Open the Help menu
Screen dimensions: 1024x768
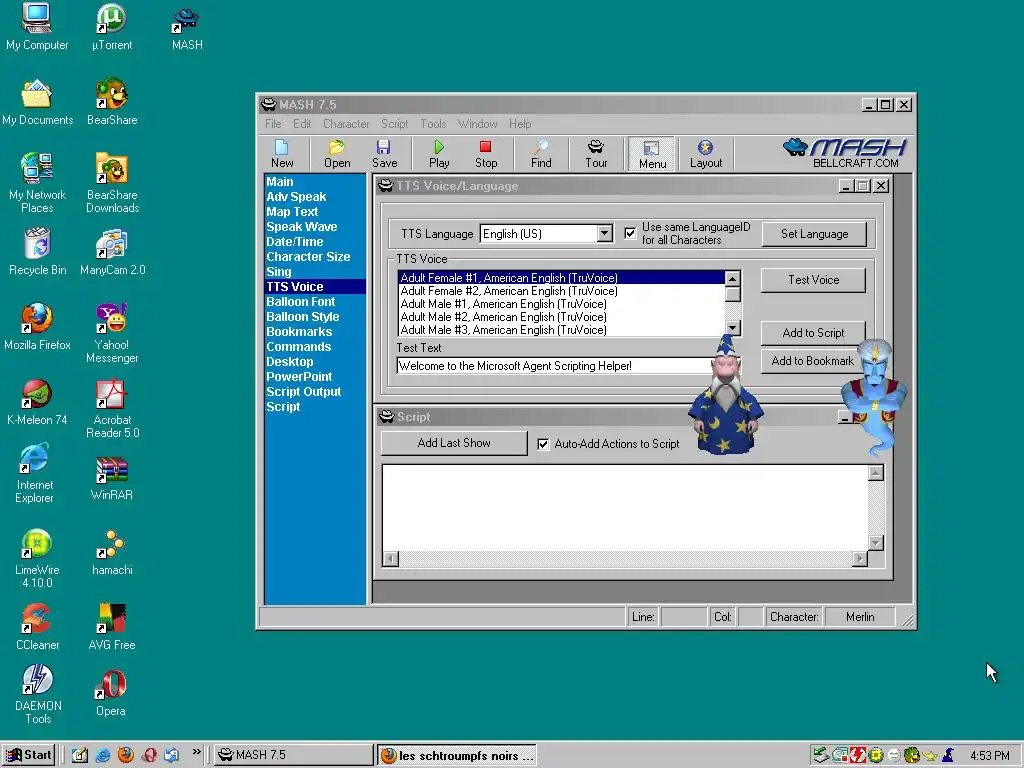click(x=520, y=123)
